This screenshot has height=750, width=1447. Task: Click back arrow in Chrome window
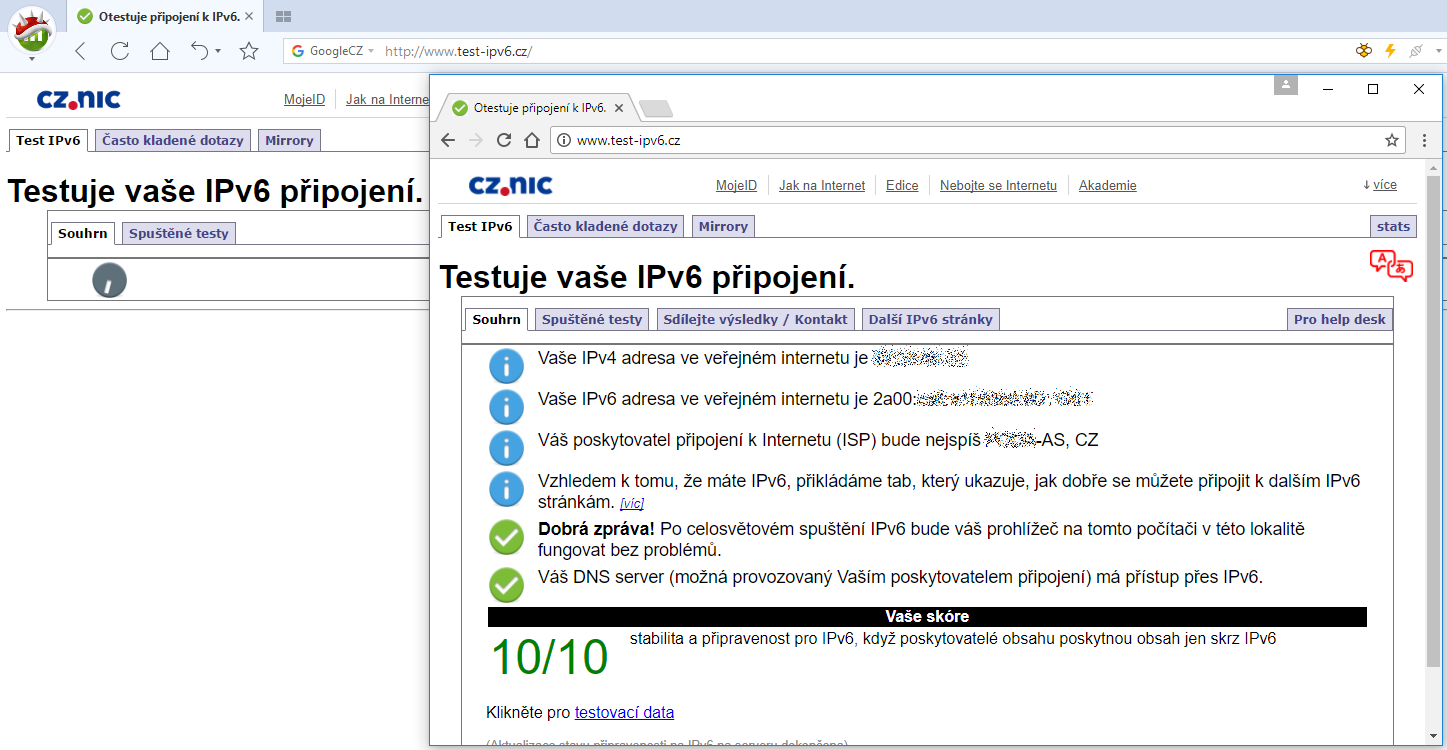coord(448,140)
